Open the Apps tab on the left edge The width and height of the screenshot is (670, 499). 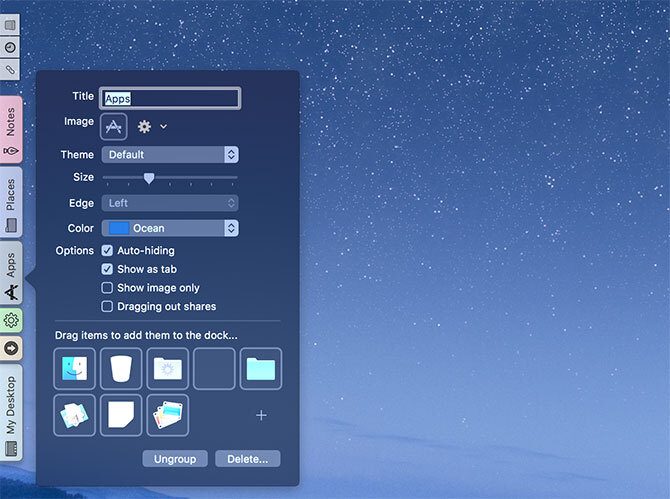coord(11,273)
